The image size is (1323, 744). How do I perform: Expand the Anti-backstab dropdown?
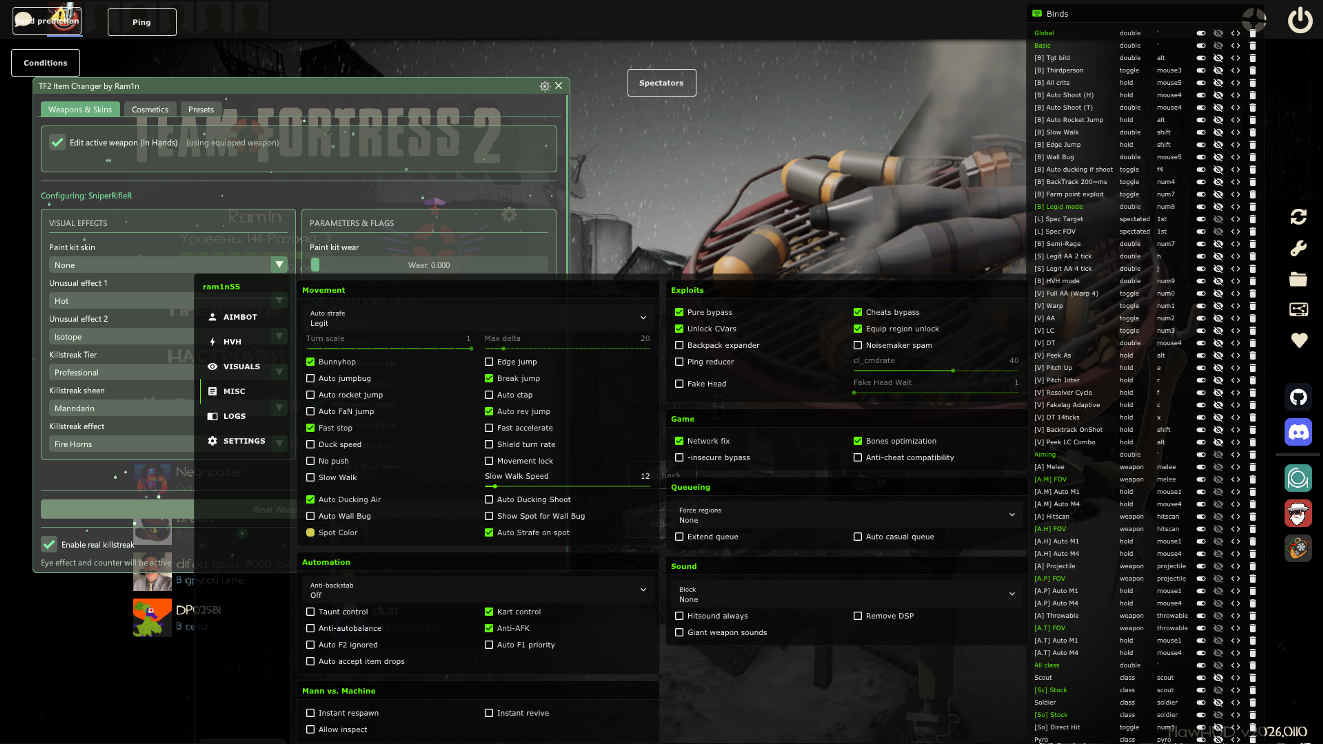[x=478, y=590]
